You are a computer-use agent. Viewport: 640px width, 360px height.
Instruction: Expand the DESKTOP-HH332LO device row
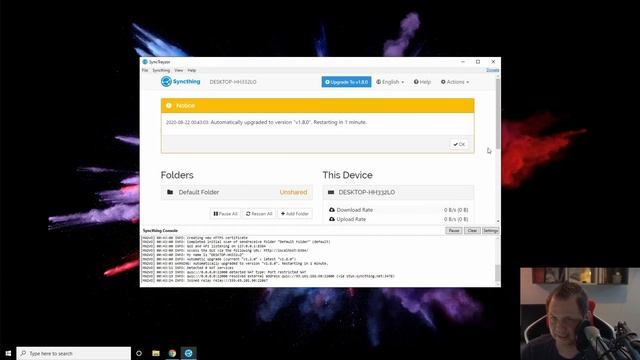click(398, 192)
